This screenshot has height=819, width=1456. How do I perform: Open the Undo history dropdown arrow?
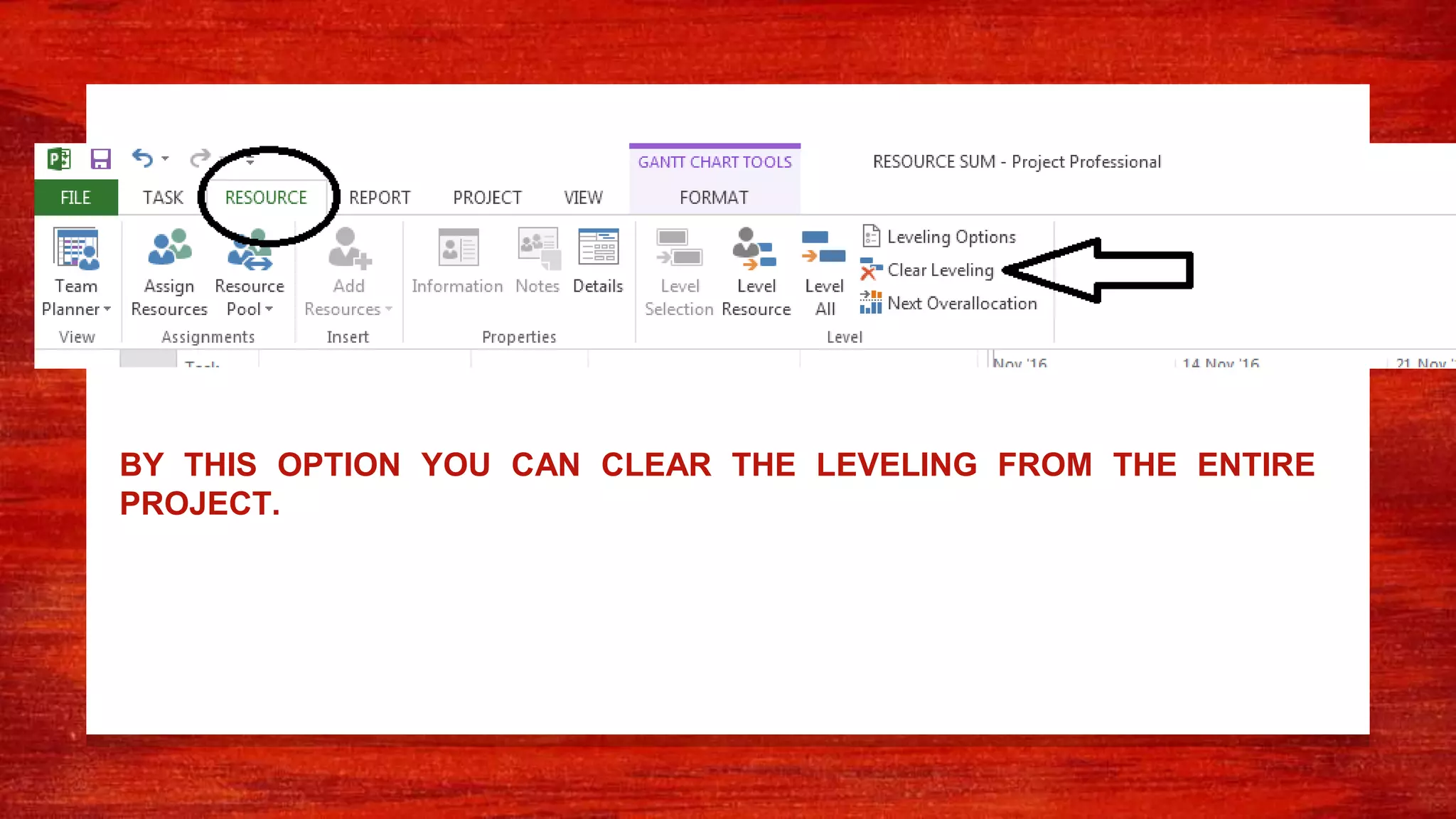(x=165, y=159)
